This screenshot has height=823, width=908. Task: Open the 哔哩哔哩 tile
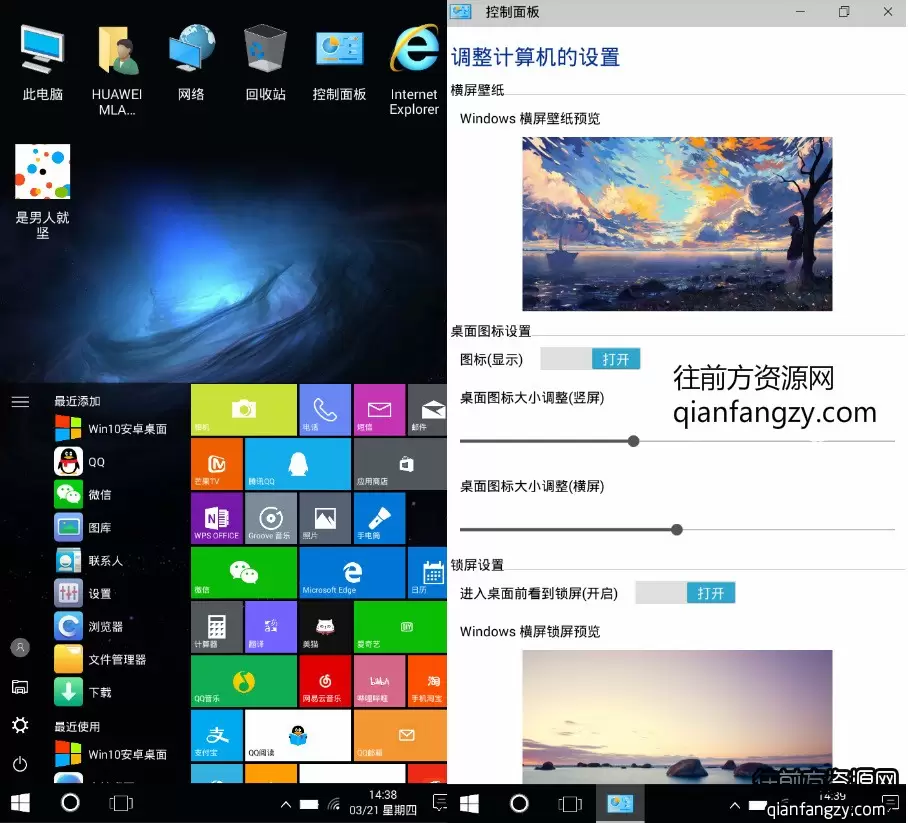coord(379,682)
